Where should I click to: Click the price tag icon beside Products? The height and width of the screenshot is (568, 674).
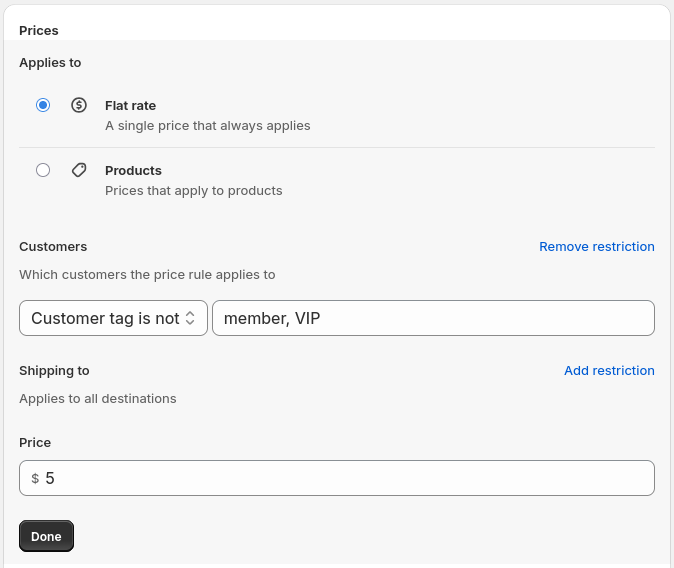click(x=79, y=170)
